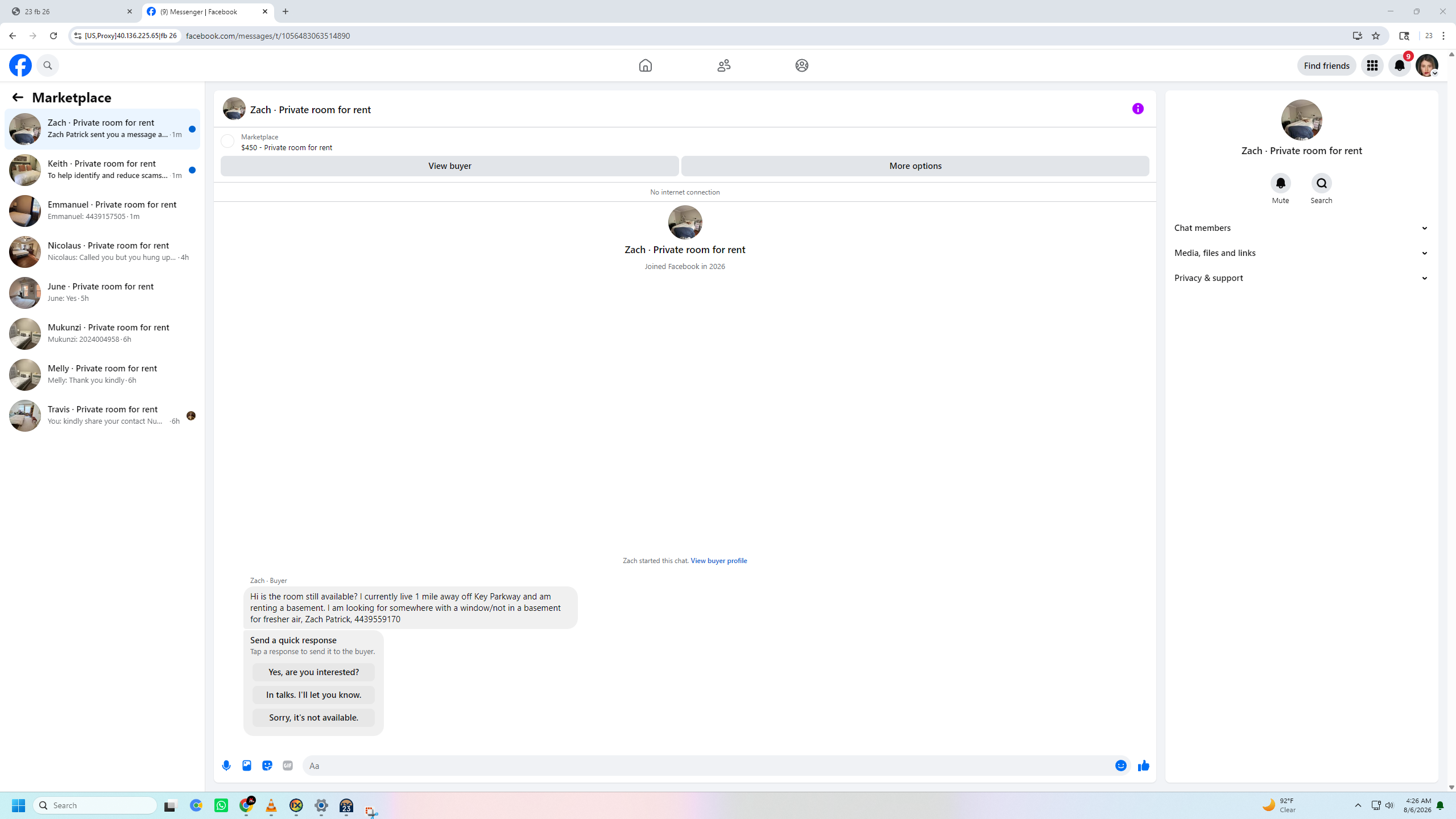1456x819 pixels.
Task: Choose a sticker icon
Action: coord(267,766)
